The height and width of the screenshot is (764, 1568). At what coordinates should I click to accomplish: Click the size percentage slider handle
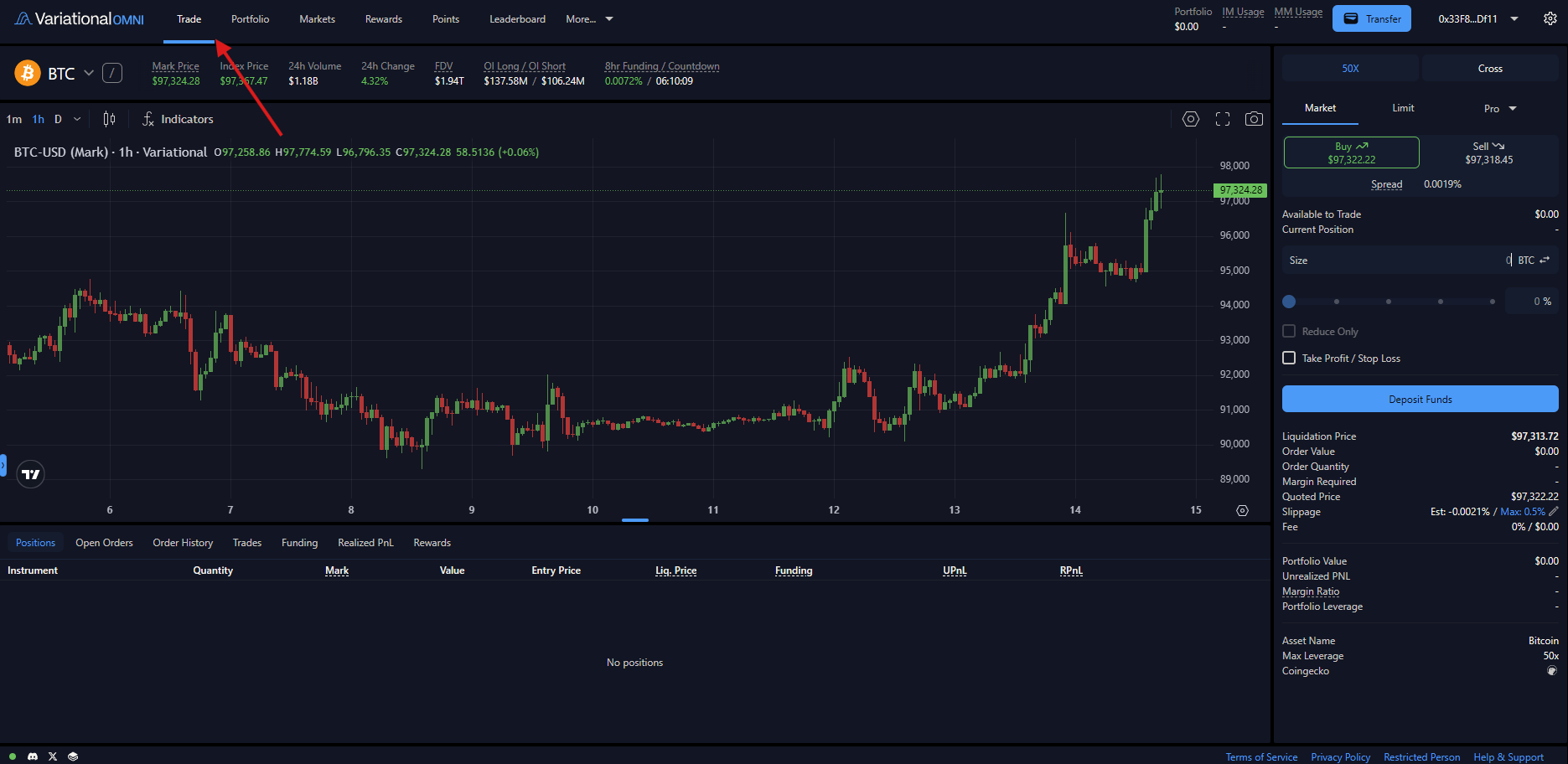point(1289,302)
